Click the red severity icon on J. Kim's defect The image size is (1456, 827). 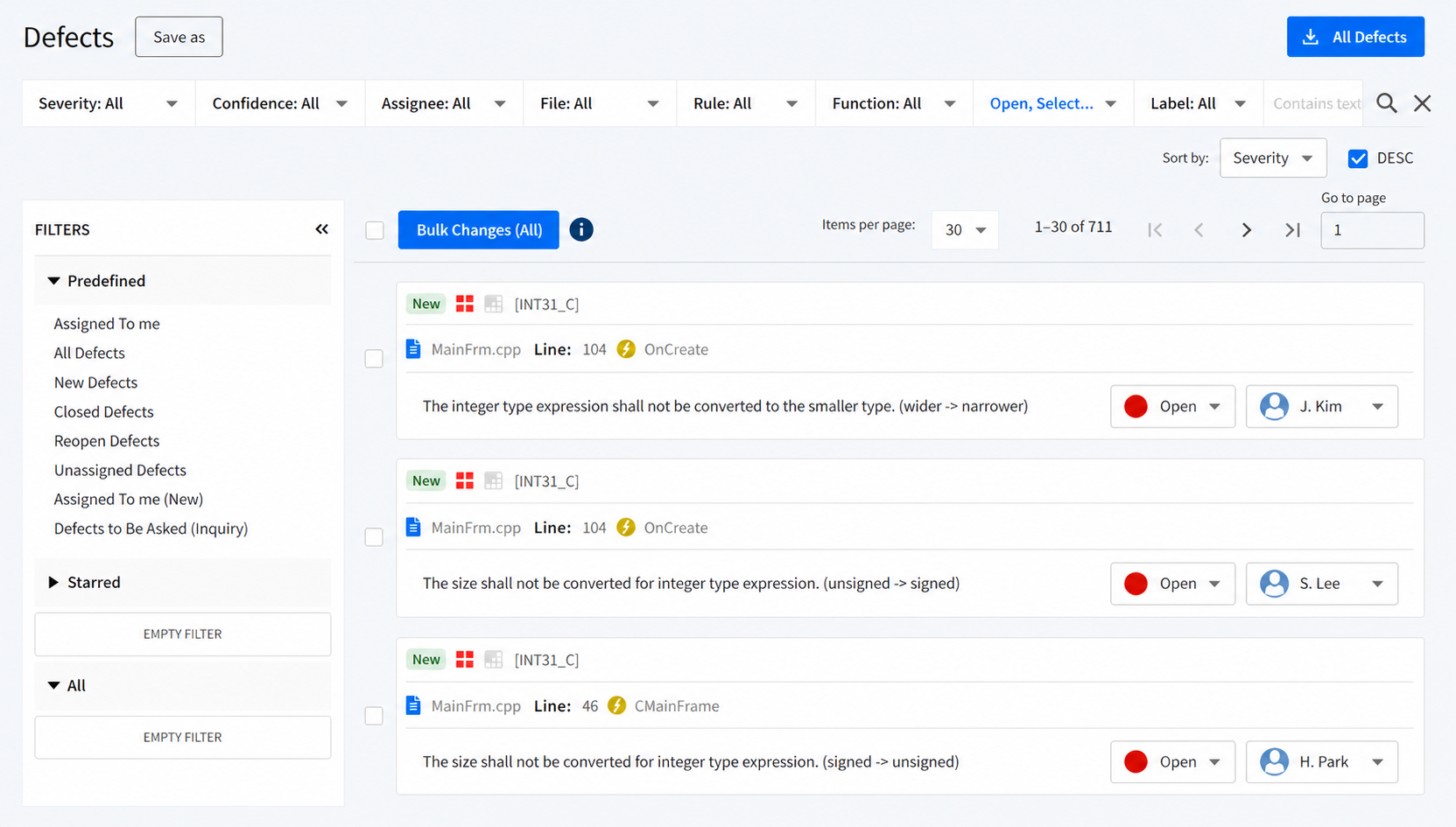tap(465, 304)
